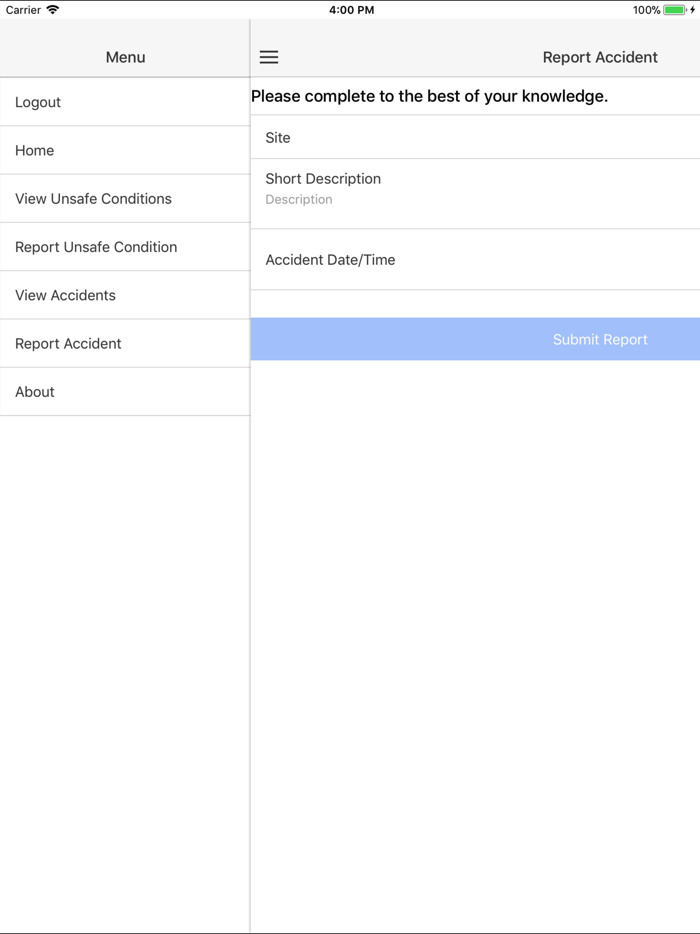Screen dimensions: 700x934
Task: Click the battery indicator icon
Action: tap(674, 10)
